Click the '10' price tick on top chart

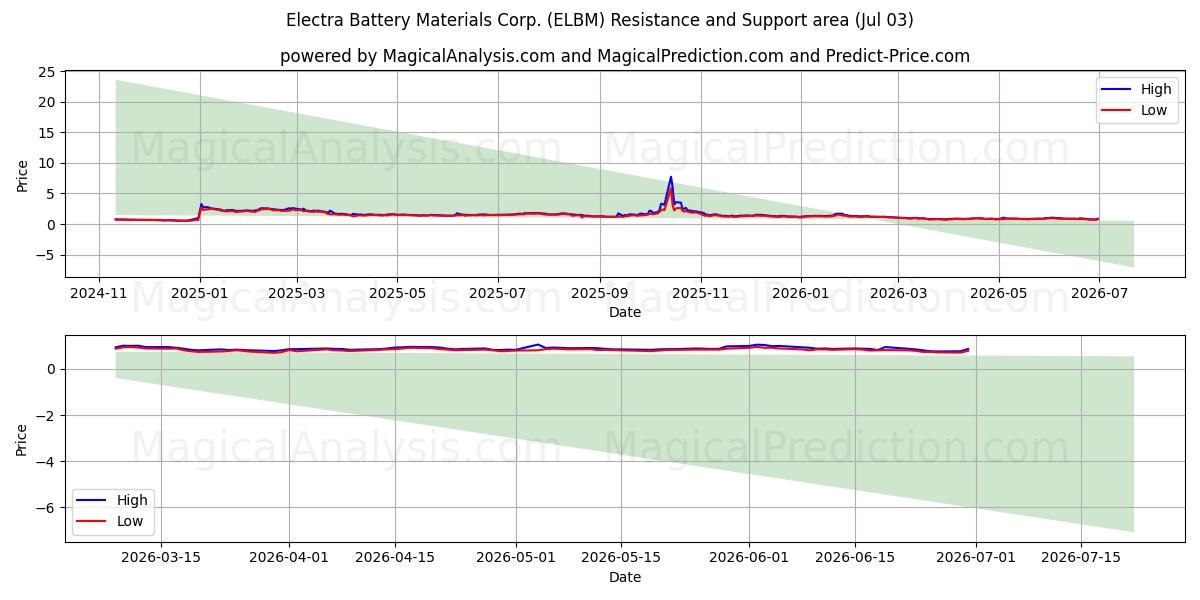pos(46,163)
